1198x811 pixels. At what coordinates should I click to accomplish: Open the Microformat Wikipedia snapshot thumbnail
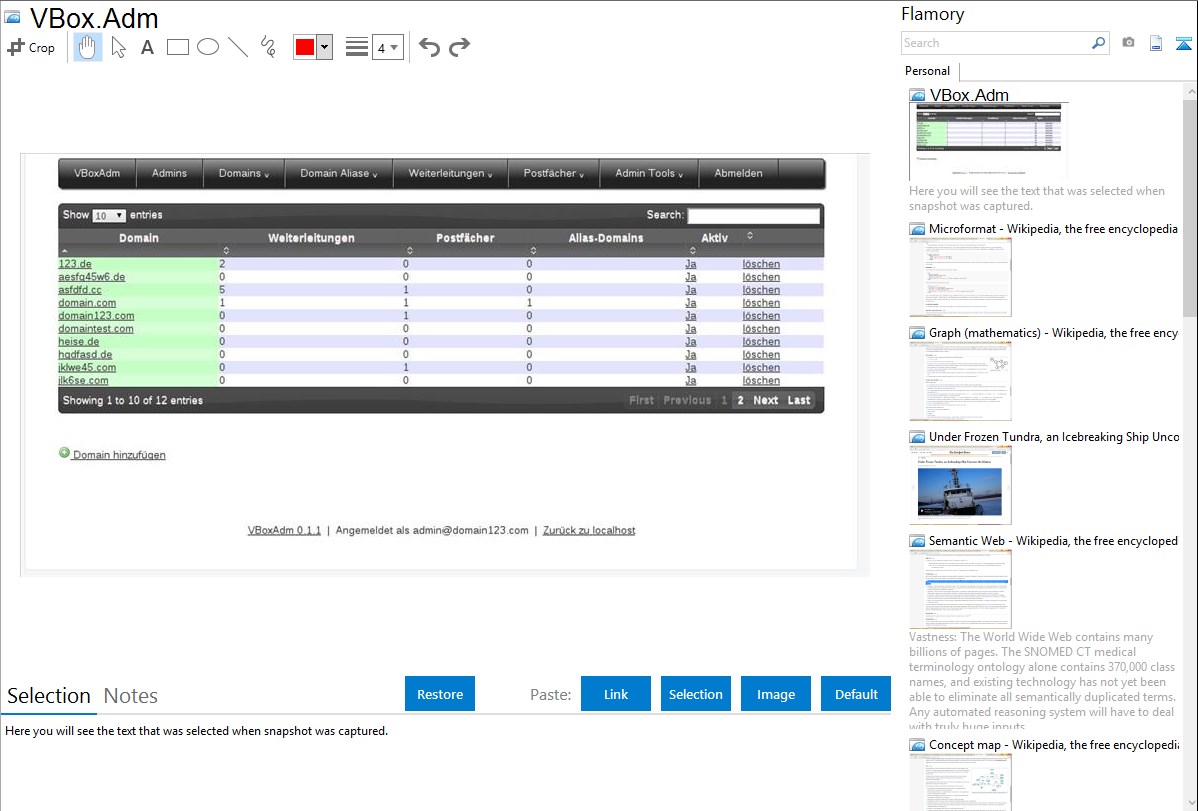click(960, 277)
